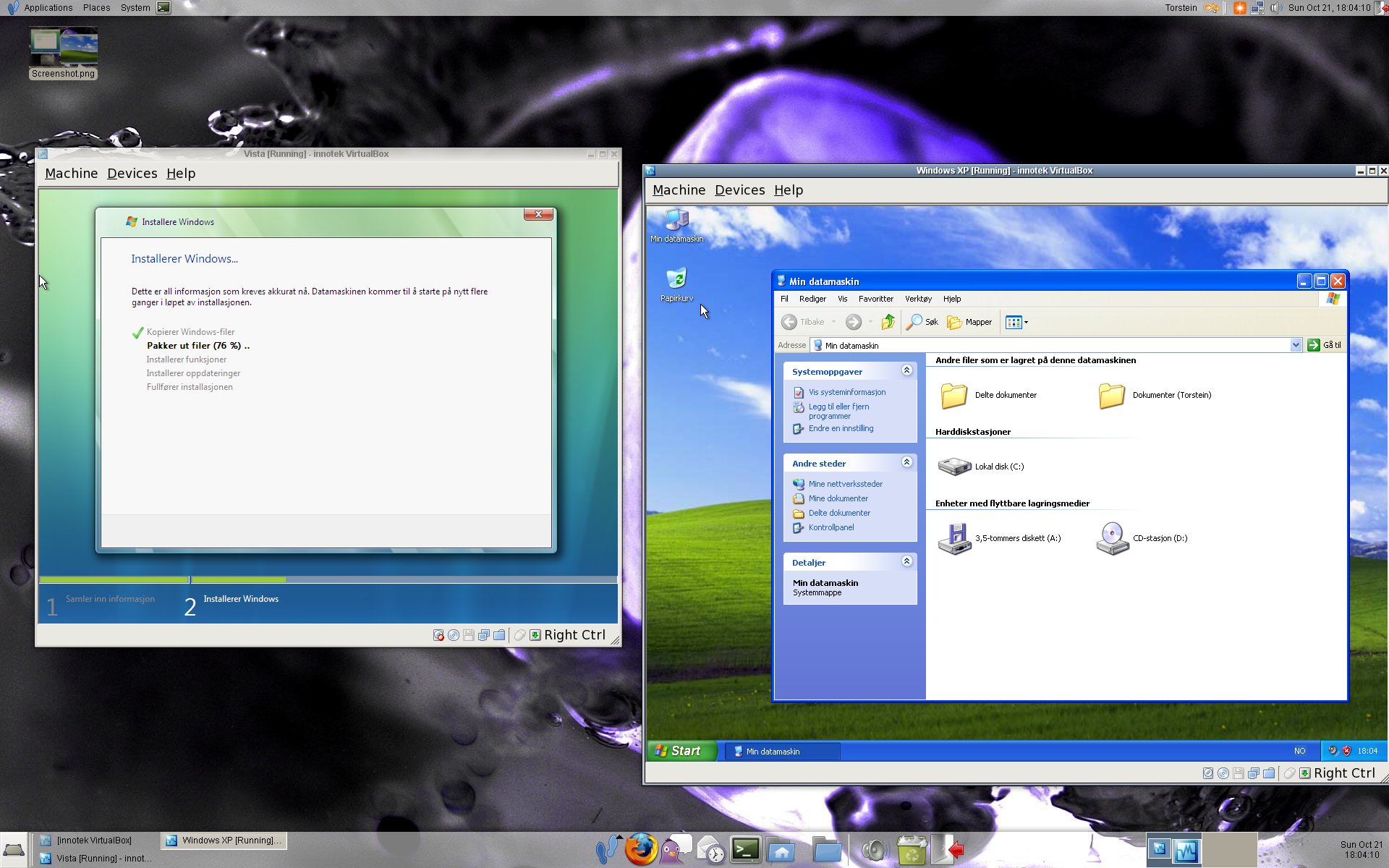Viewport: 1389px width, 868px height.
Task: Click Min datamaskin button in XP taskbar
Action: (x=783, y=752)
